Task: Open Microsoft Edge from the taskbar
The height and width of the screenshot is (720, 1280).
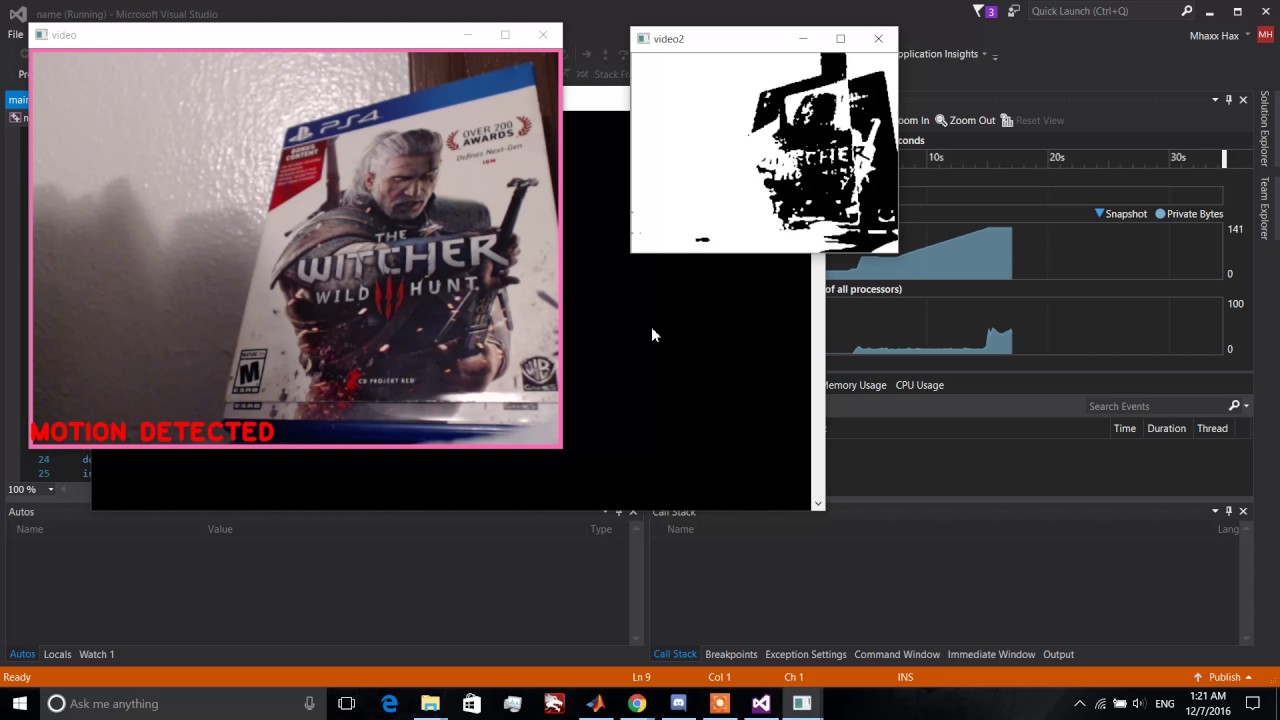Action: (389, 704)
